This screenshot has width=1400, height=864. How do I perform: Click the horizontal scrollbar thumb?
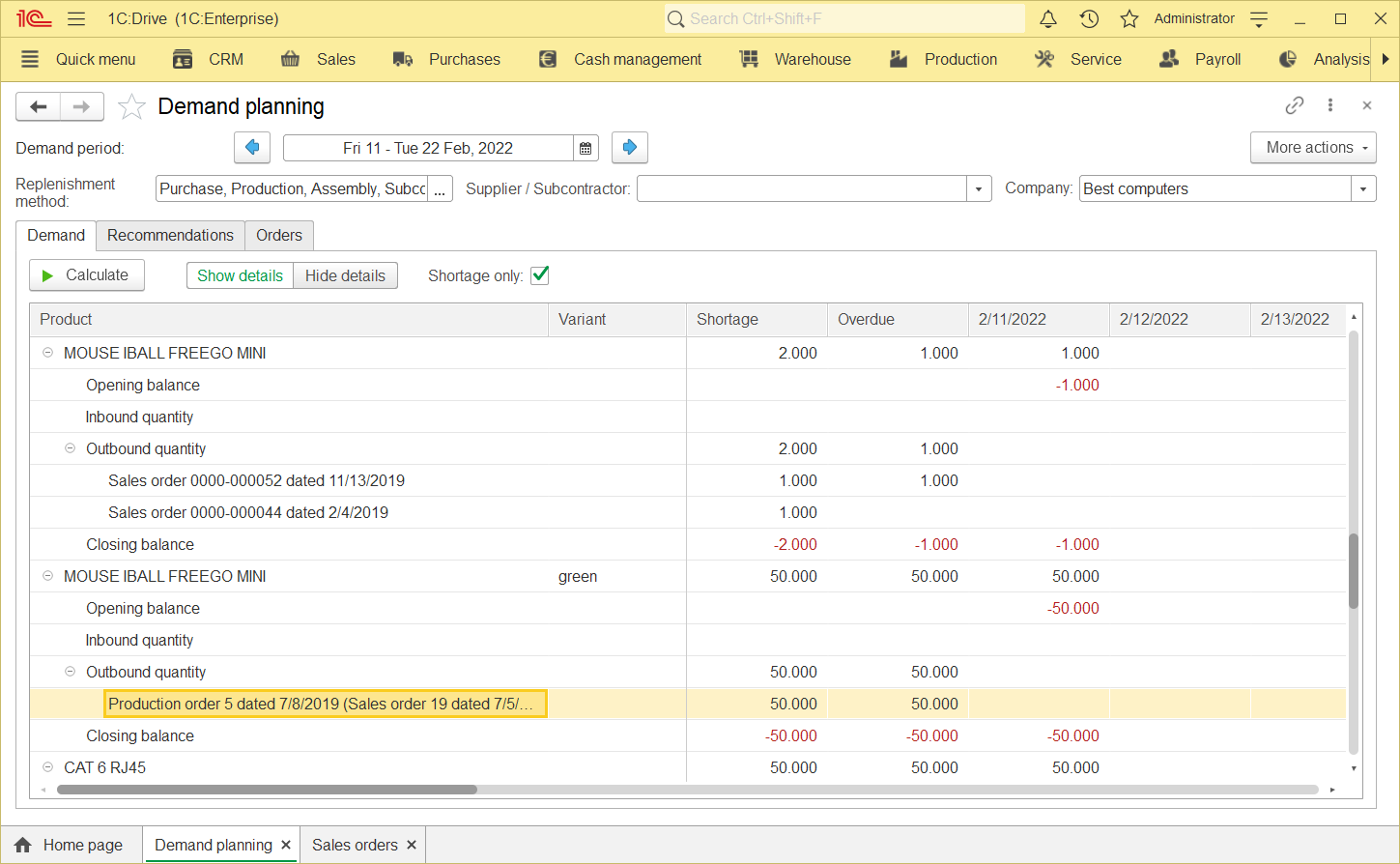coord(267,790)
